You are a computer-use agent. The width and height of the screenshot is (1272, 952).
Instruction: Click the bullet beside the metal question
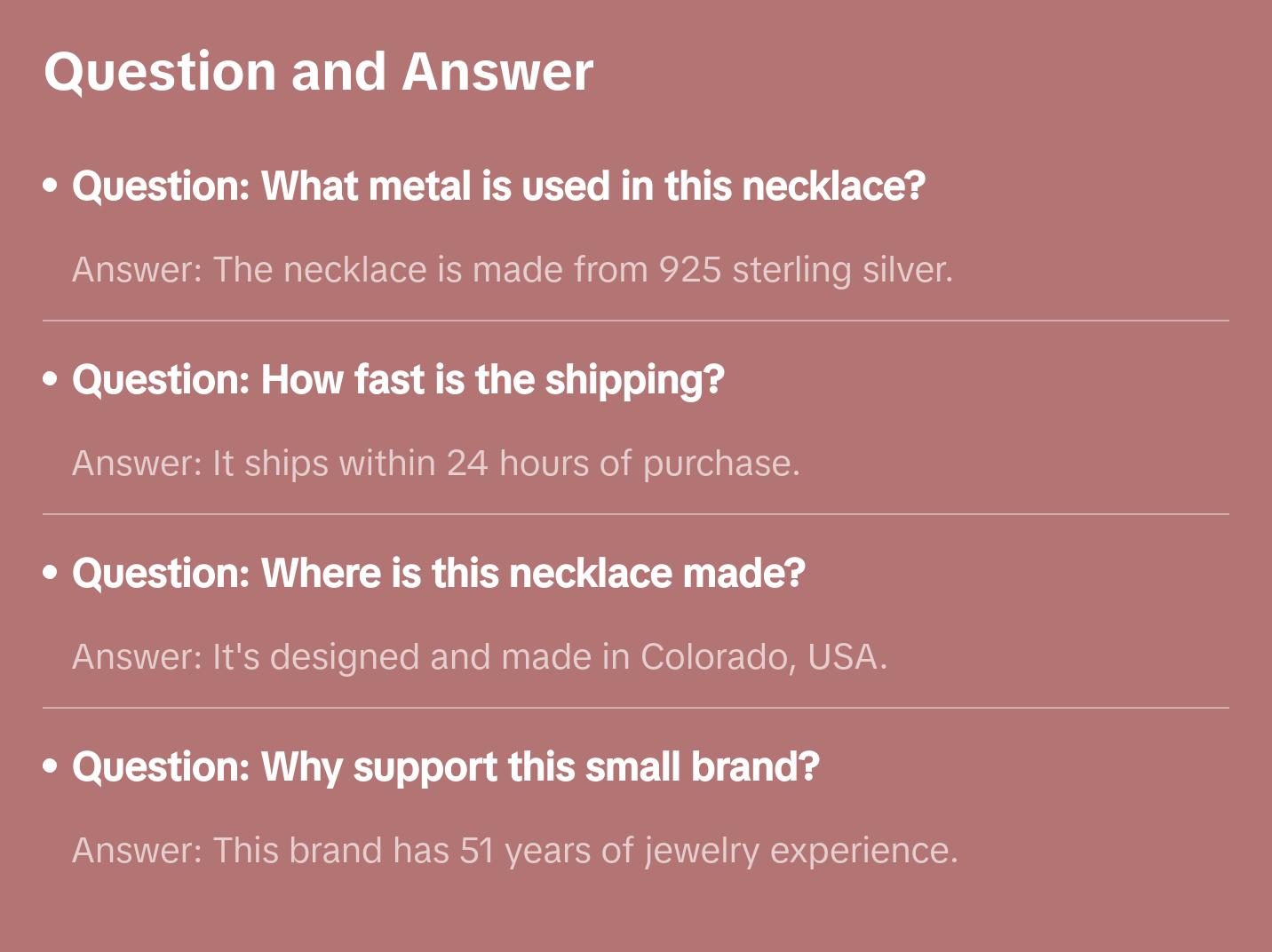click(x=51, y=186)
